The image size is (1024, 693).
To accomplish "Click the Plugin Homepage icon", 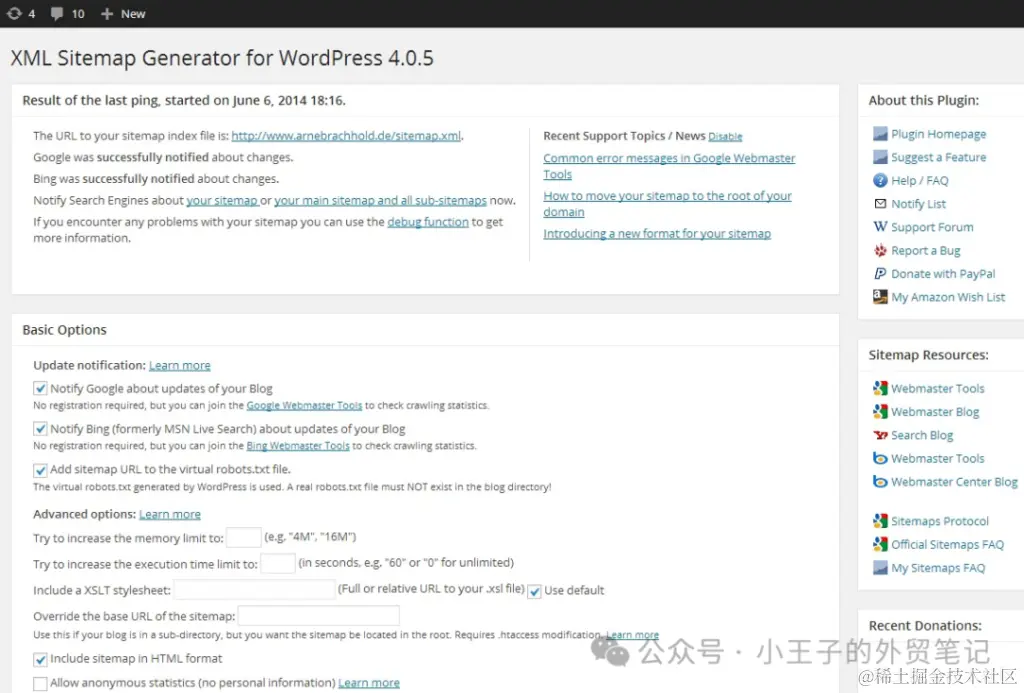I will click(880, 134).
